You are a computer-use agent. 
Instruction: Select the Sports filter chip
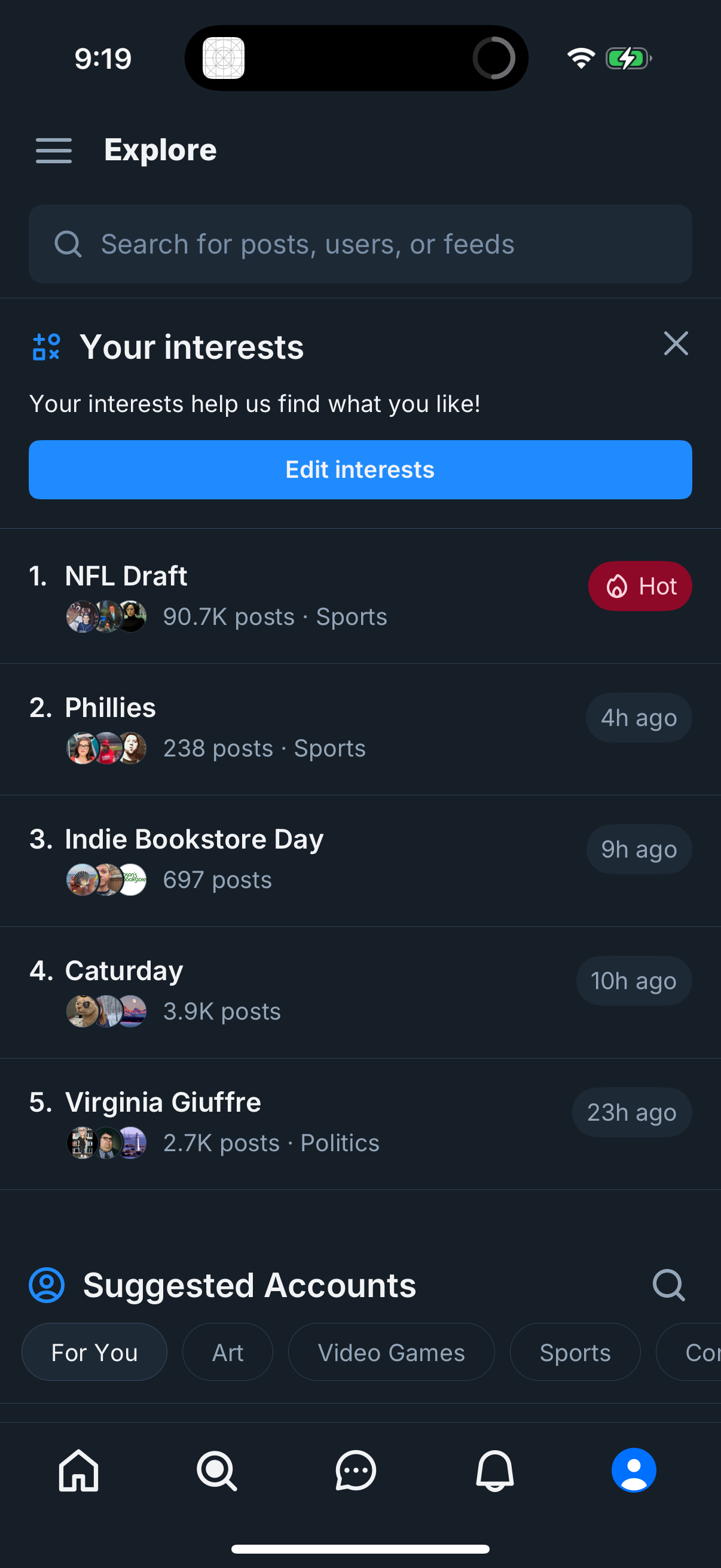pyautogui.click(x=575, y=1353)
